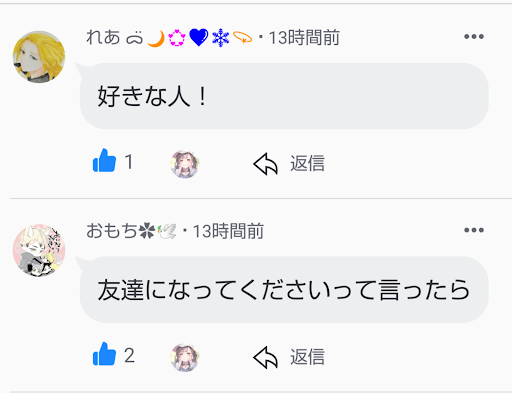Viewport: 512px width, 393px height.
Task: Click like count 1 on first comment
Action: (x=129, y=162)
